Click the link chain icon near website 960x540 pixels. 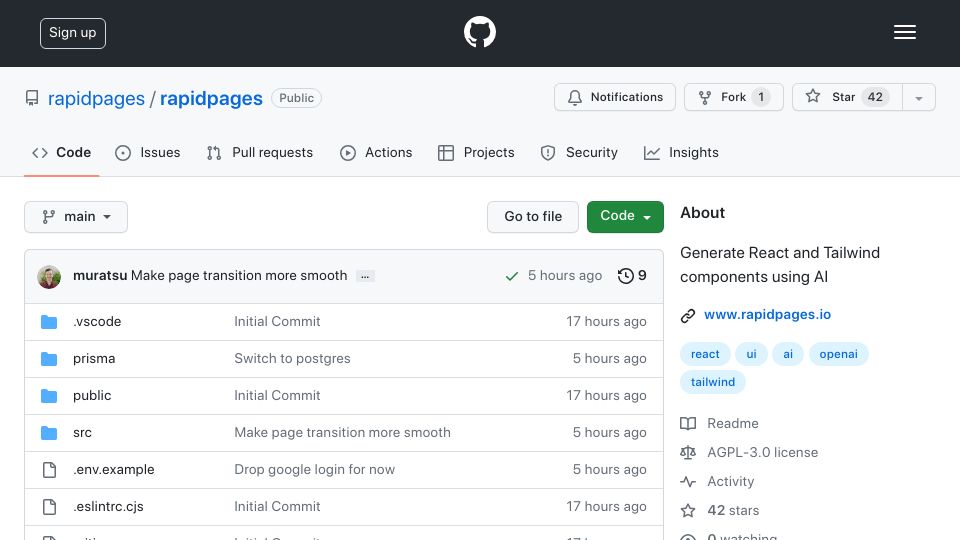click(688, 315)
